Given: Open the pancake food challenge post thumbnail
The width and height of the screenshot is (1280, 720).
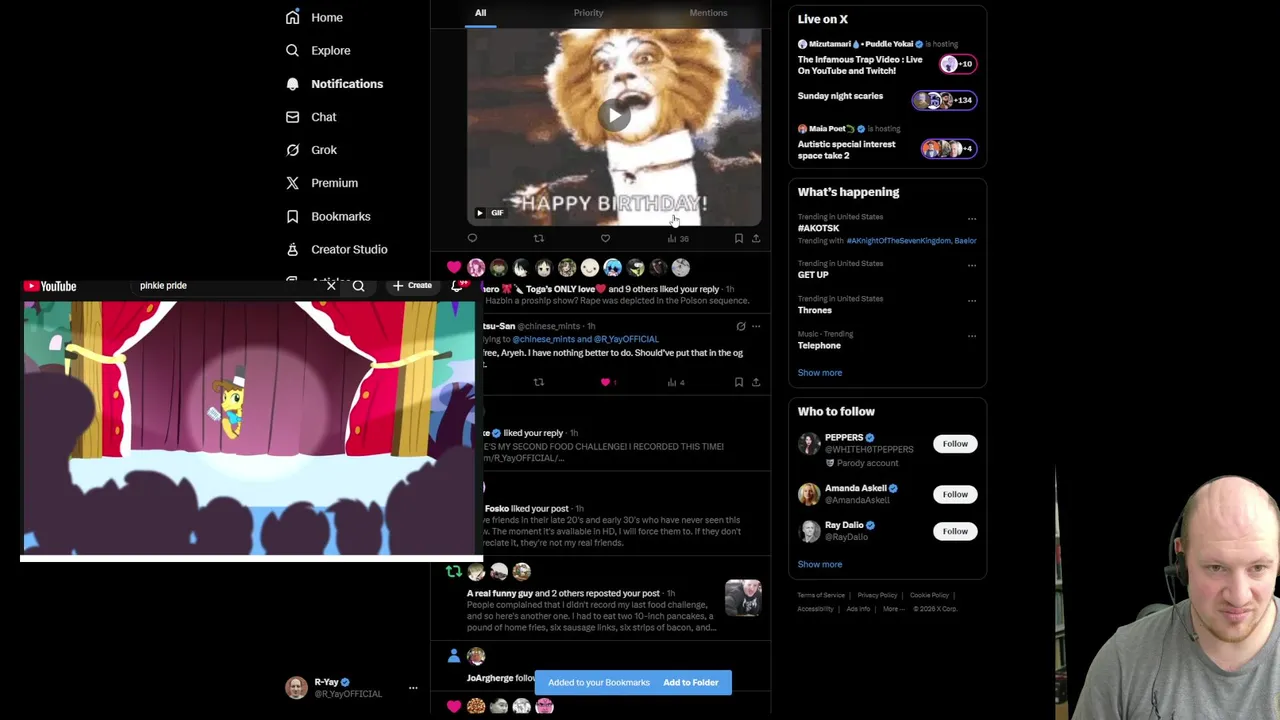Looking at the screenshot, I should click(743, 598).
